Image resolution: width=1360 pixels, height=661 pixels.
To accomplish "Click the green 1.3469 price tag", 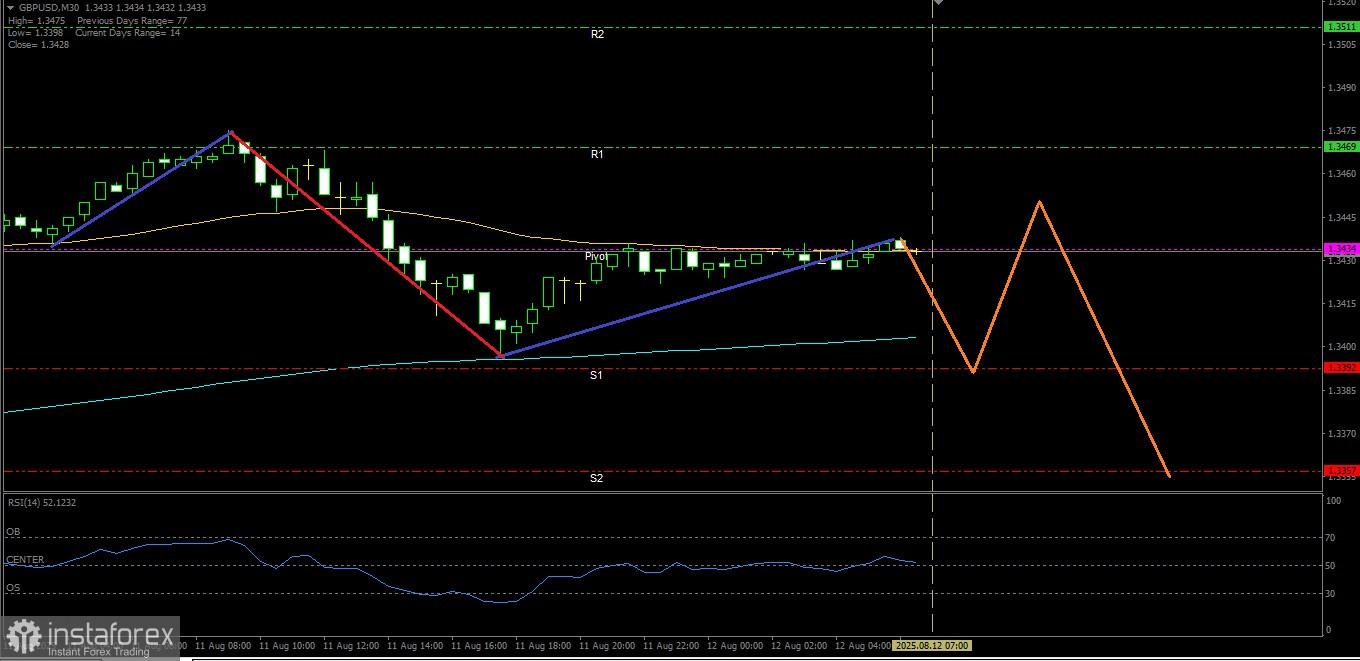I will 1341,147.
